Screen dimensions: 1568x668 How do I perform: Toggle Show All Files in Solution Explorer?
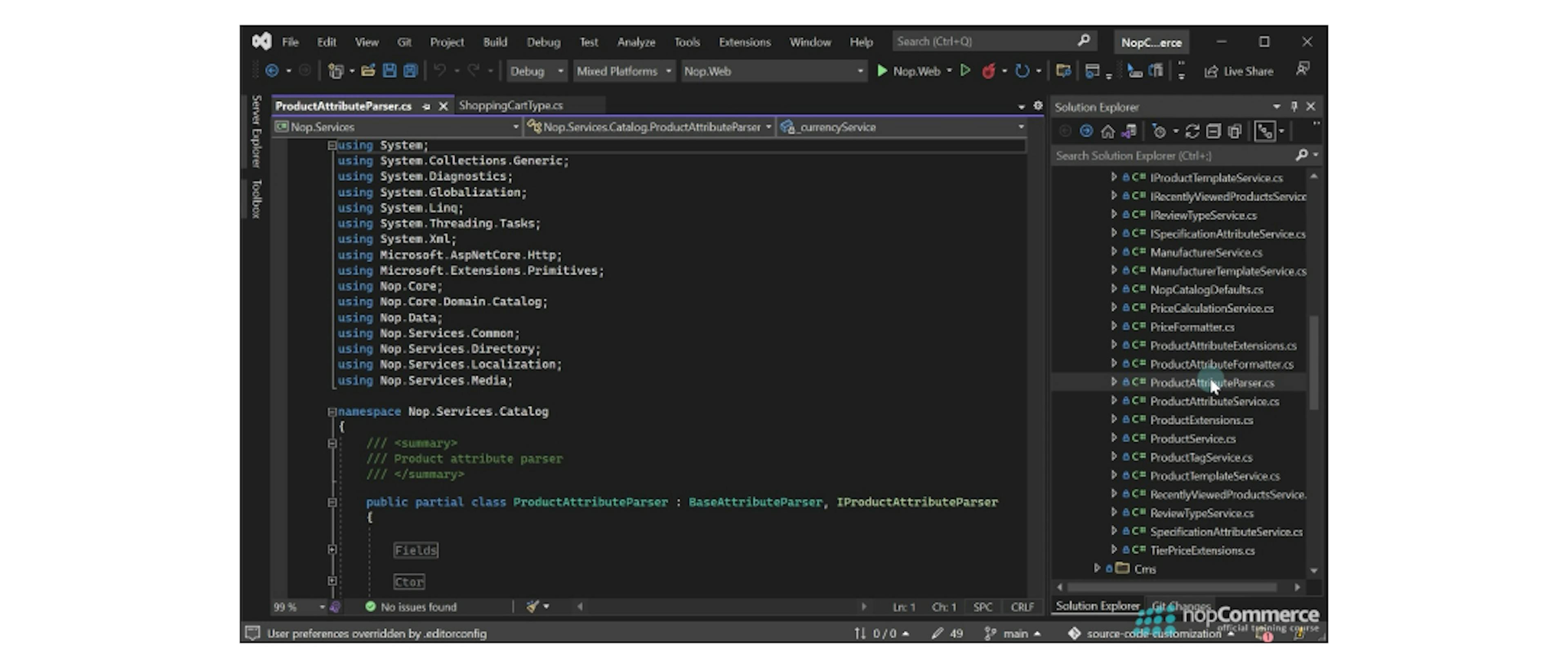tap(1234, 131)
